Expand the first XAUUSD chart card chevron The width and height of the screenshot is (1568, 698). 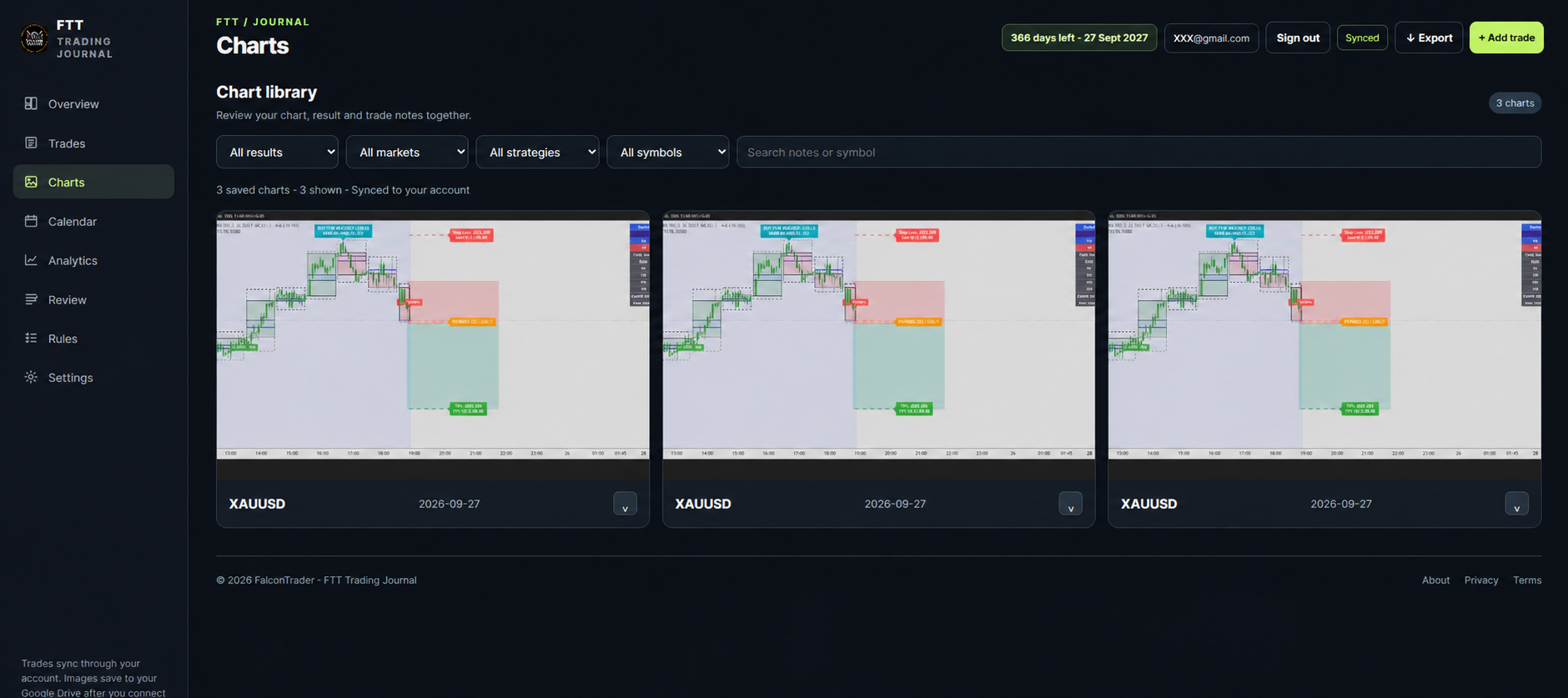[x=625, y=504]
